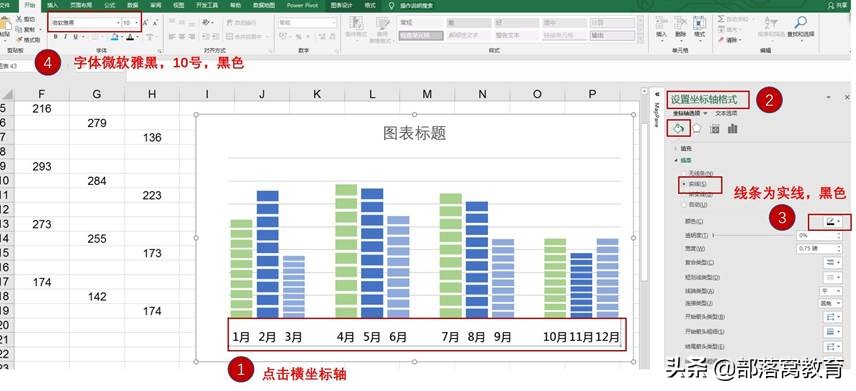Click the Copy icon in clipboard group

(x=19, y=29)
